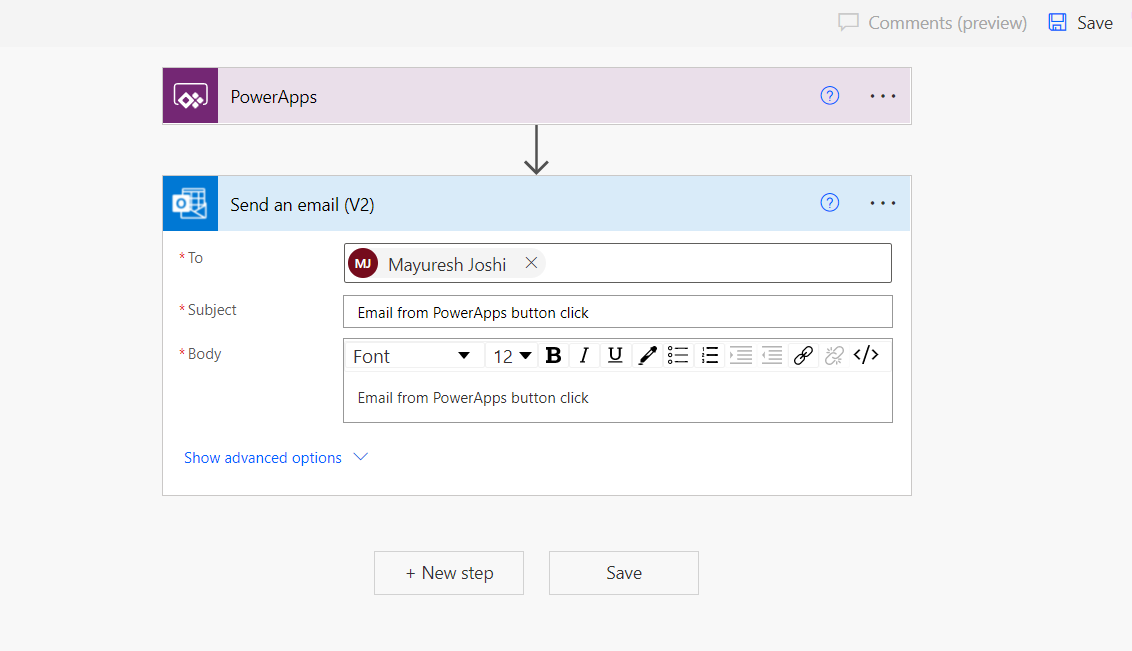Open the font size dropdown
Viewport: 1132px width, 651px height.
(511, 355)
